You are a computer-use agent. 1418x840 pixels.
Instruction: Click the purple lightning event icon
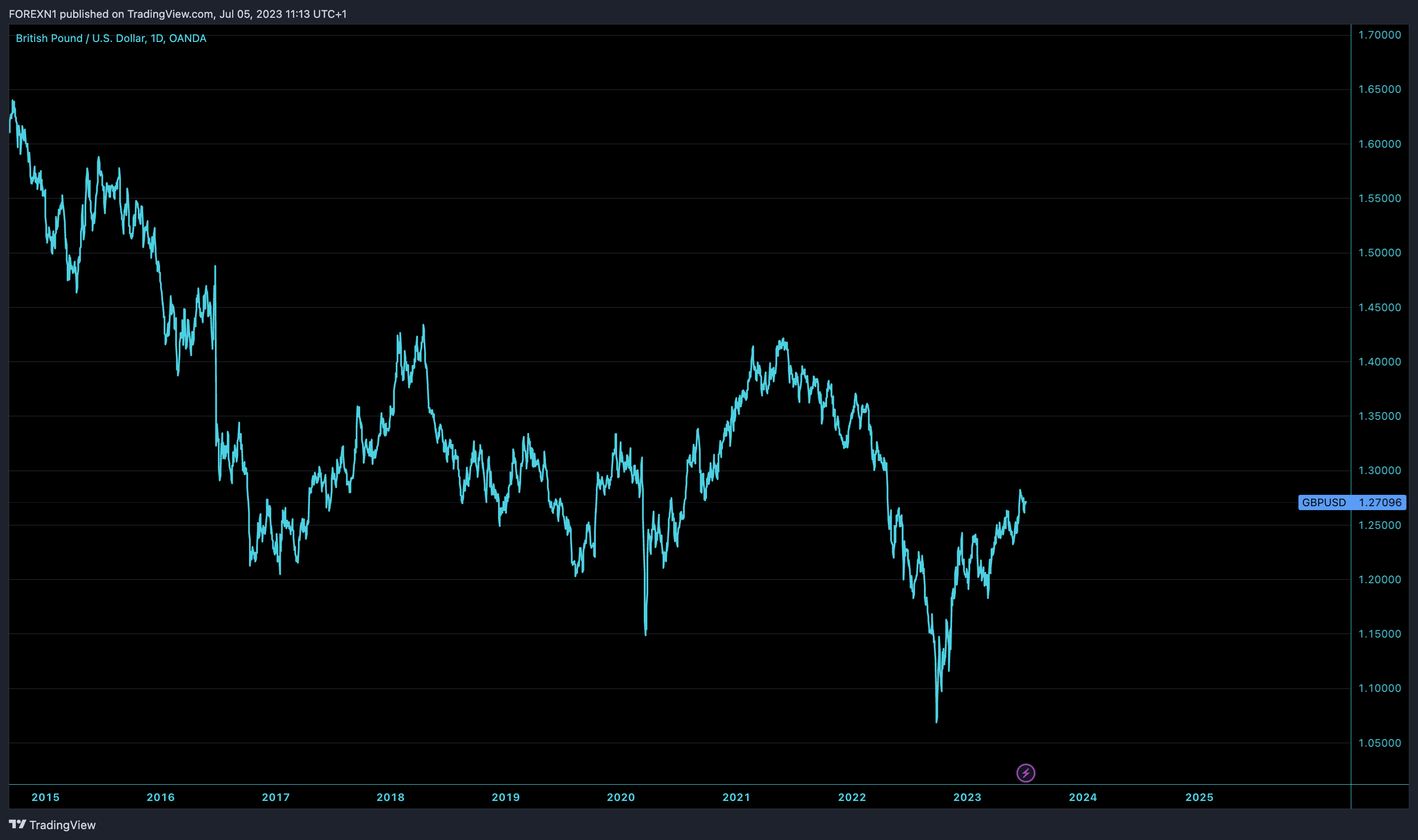[1026, 773]
